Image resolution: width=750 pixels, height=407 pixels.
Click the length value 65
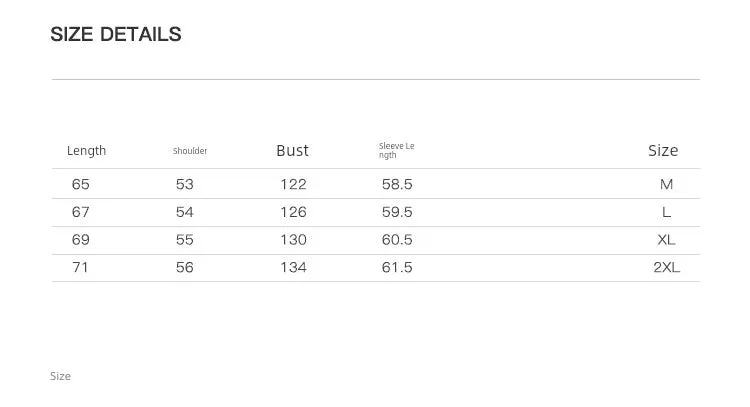(80, 184)
